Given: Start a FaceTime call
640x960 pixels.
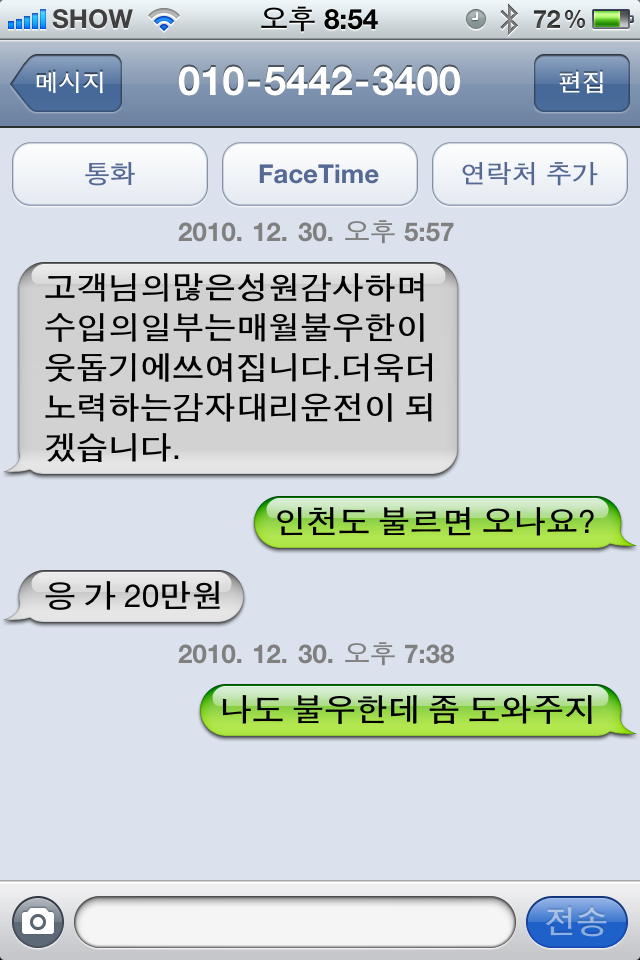Looking at the screenshot, I should 320,174.
